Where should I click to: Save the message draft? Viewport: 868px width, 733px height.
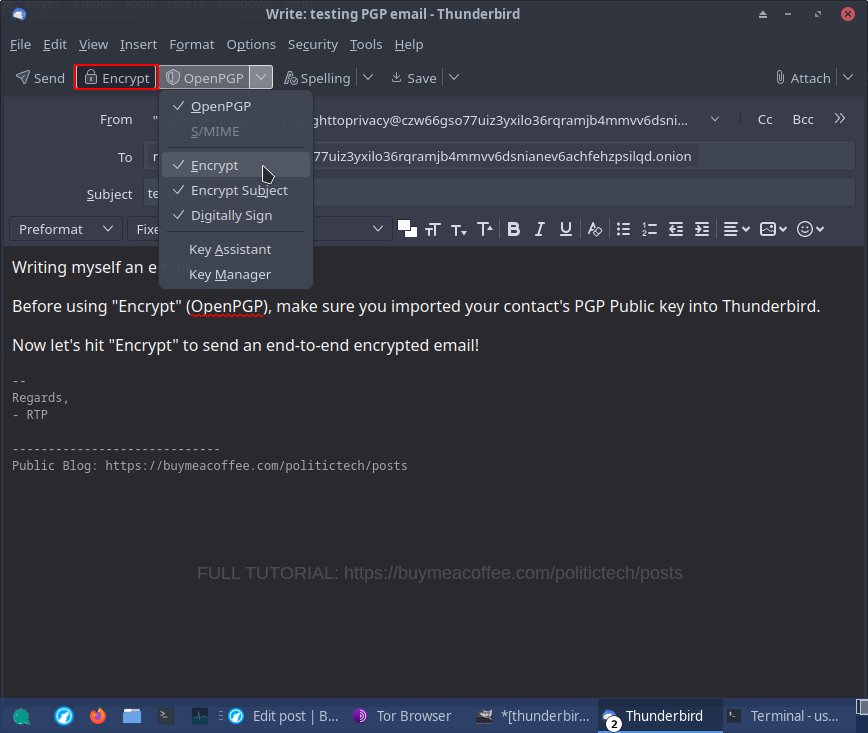click(414, 78)
